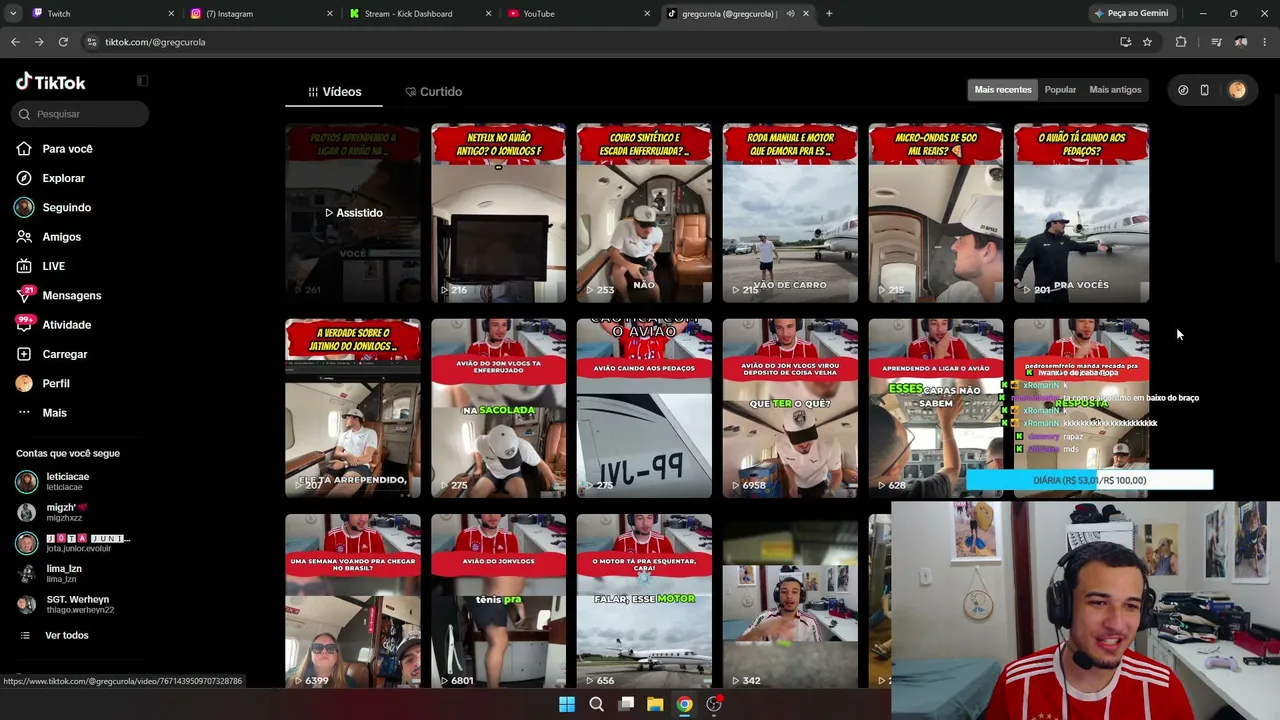Open the Windows Start menu

pyautogui.click(x=567, y=704)
